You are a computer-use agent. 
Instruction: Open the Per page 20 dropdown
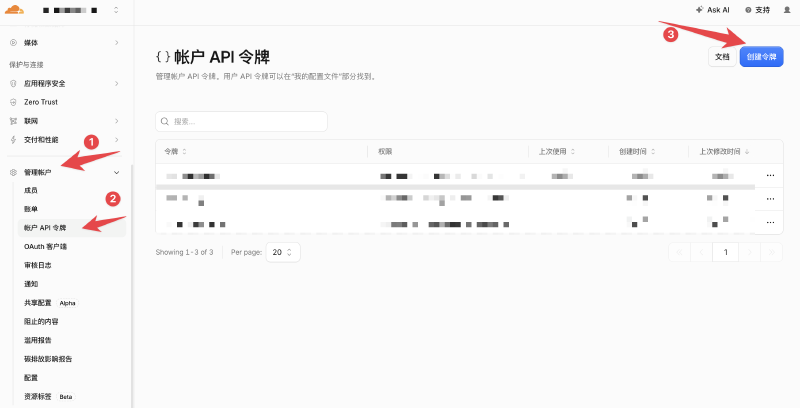pyautogui.click(x=283, y=252)
